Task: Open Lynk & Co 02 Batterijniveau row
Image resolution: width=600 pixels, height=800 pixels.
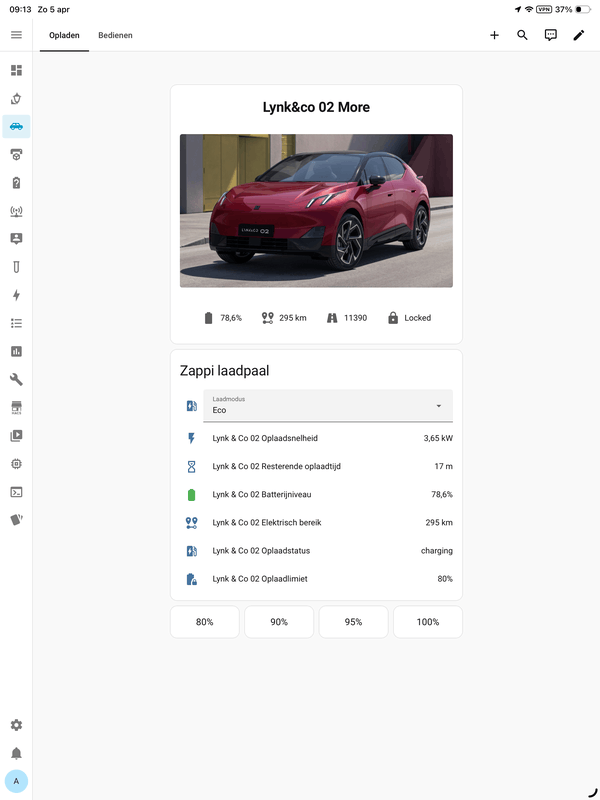Action: point(316,494)
